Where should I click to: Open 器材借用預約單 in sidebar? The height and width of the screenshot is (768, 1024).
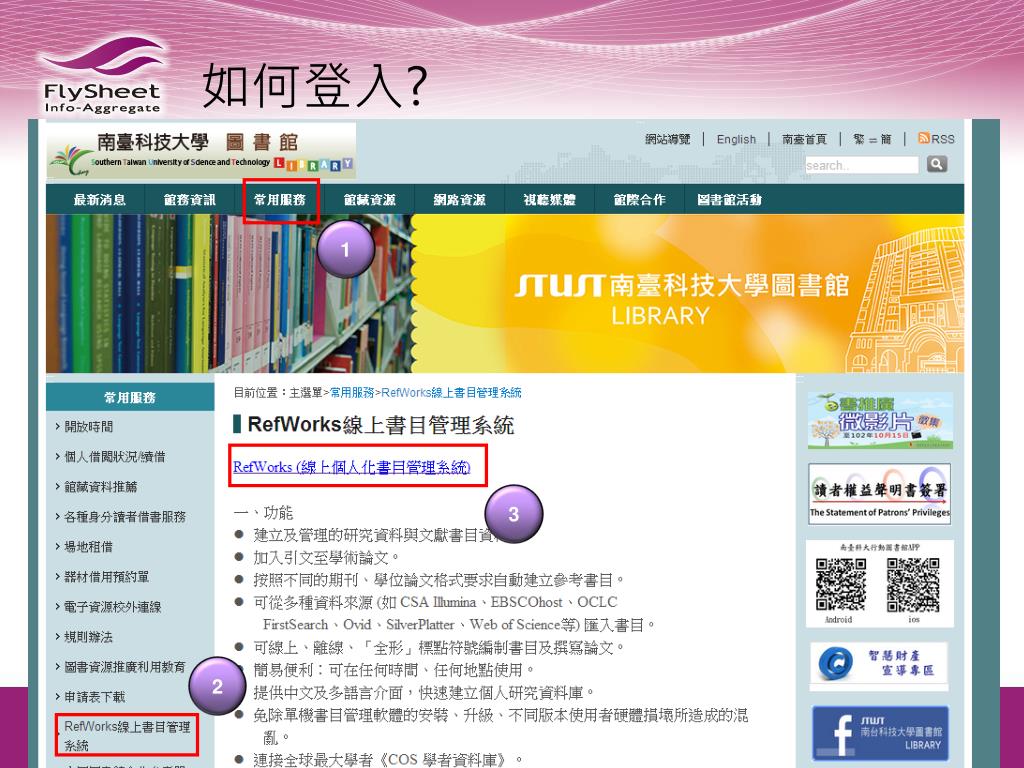click(106, 577)
